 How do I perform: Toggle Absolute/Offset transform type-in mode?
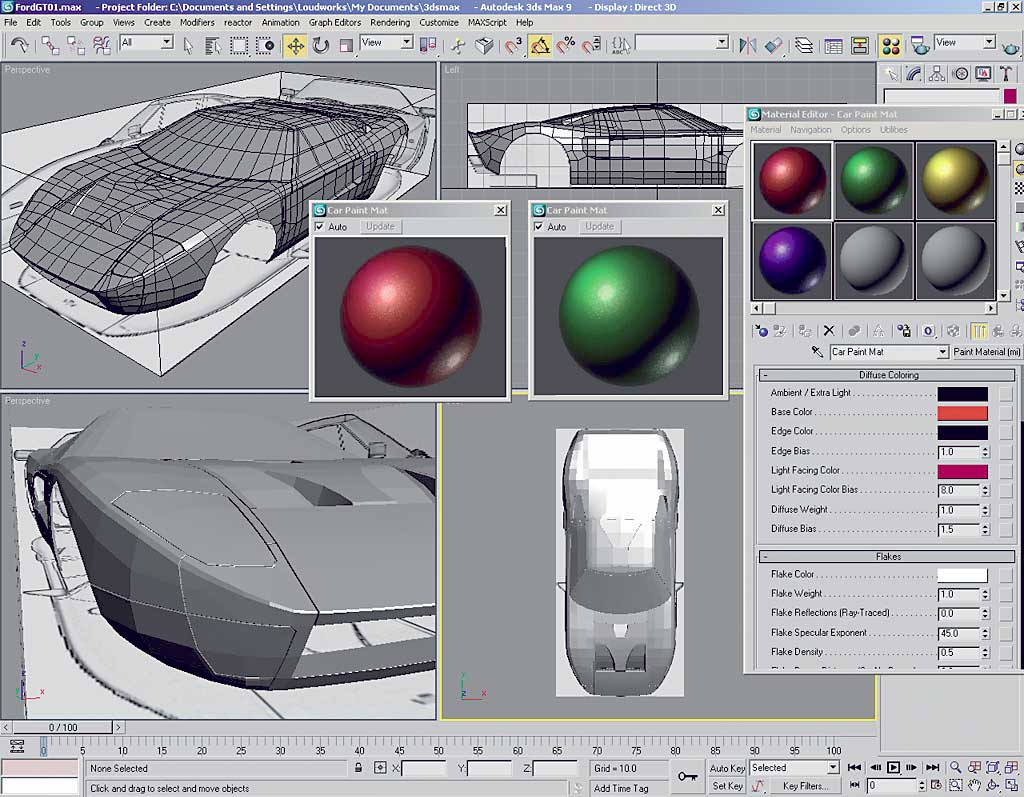click(380, 768)
